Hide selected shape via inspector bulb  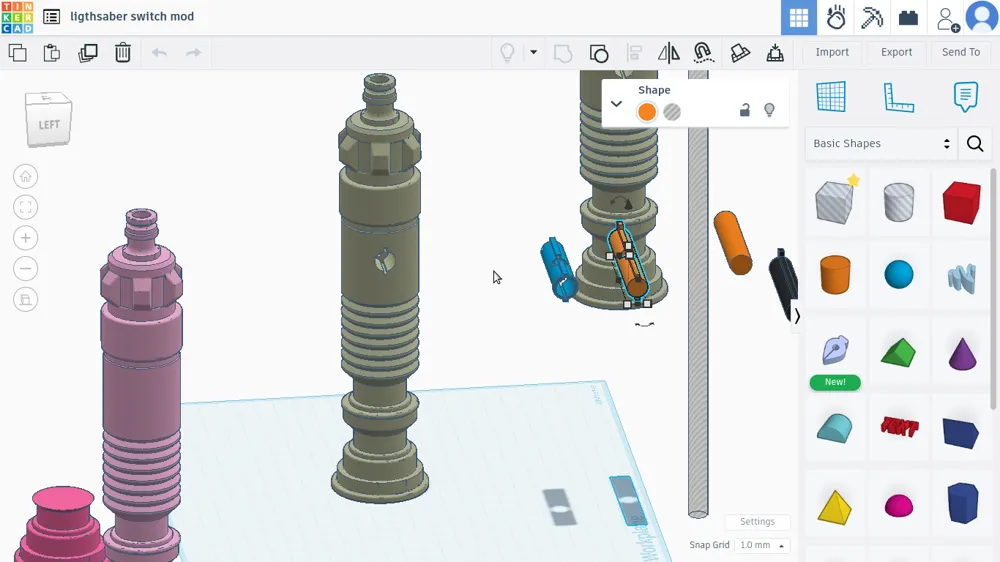coord(769,110)
